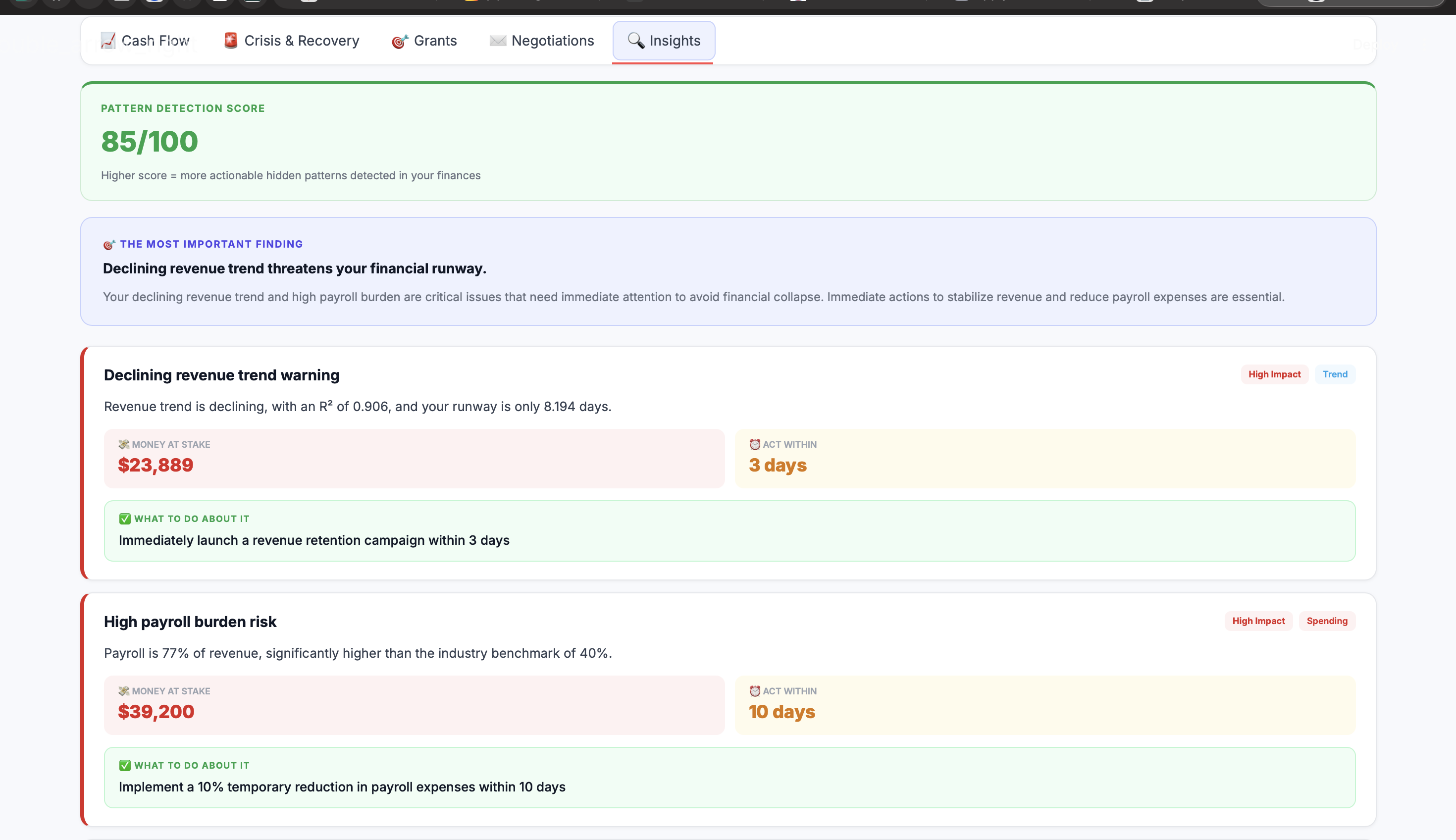
Task: Click the 10 days act within value
Action: coord(781,711)
